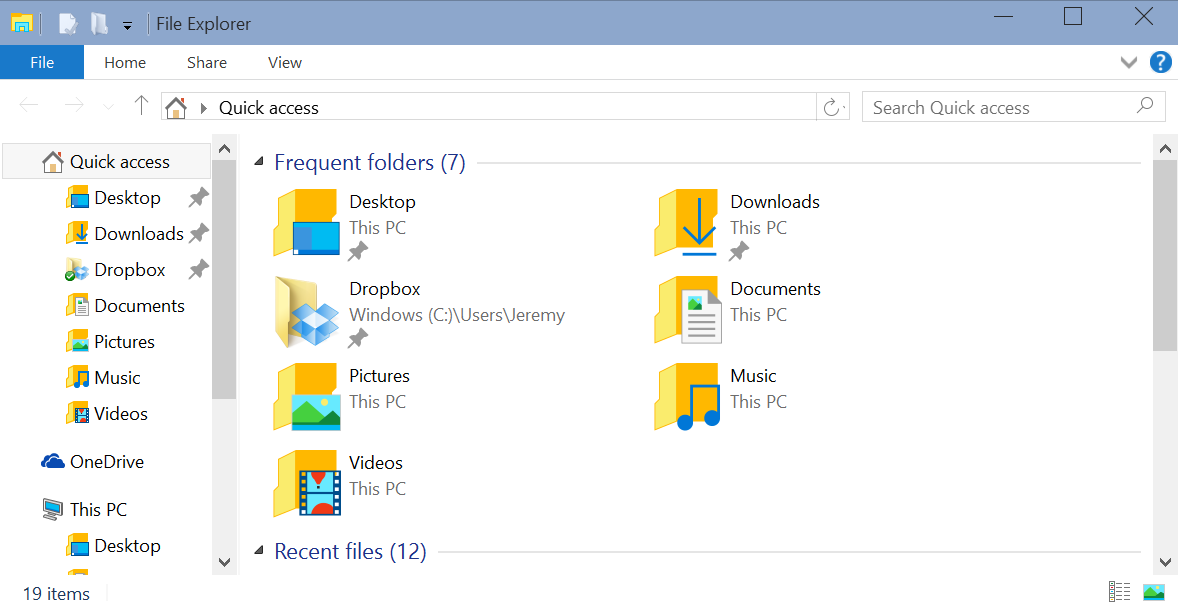Click the Frequent folders (7) heading
The width and height of the screenshot is (1178, 610).
point(370,162)
